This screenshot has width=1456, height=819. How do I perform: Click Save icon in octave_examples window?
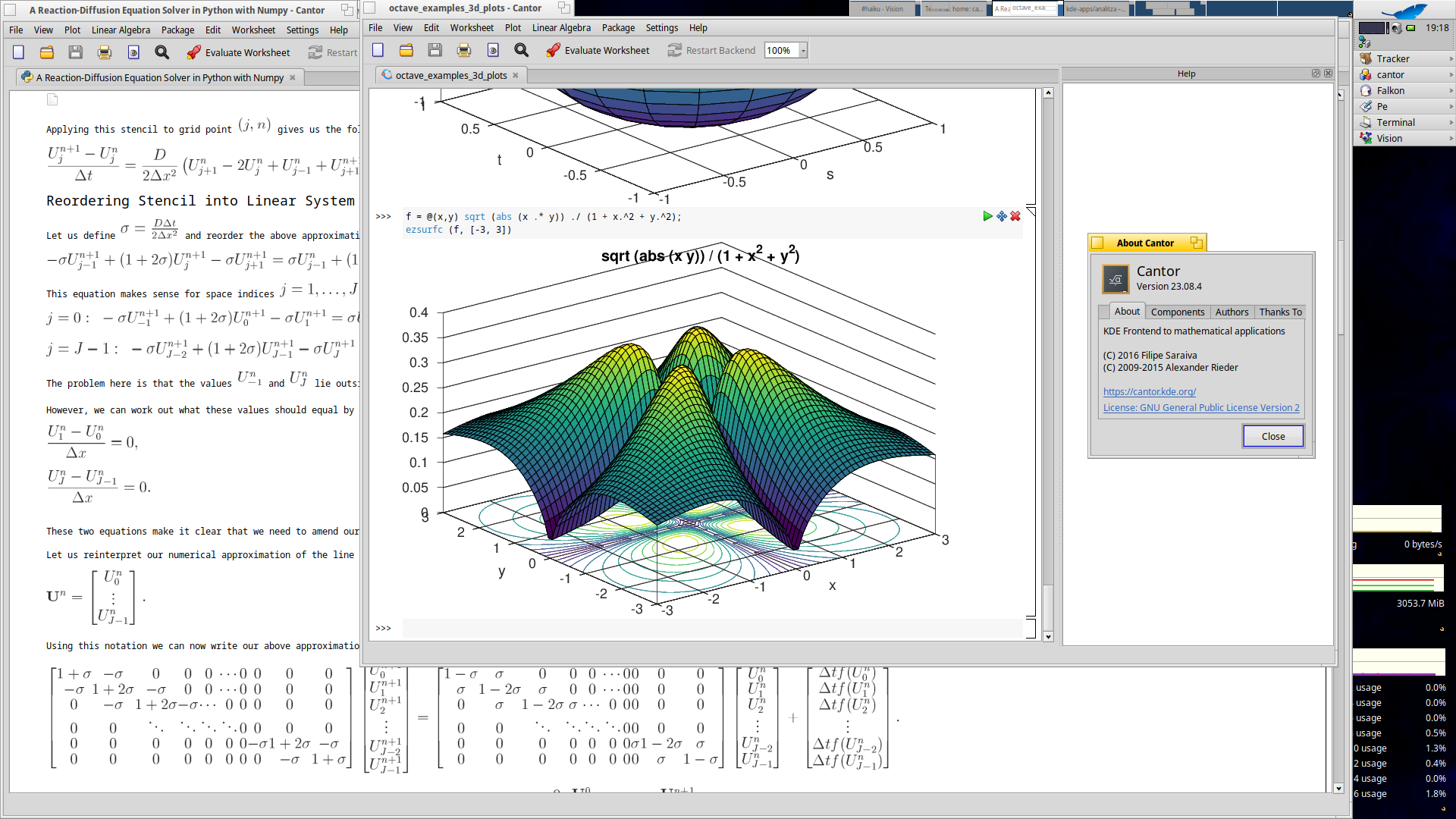tap(435, 51)
